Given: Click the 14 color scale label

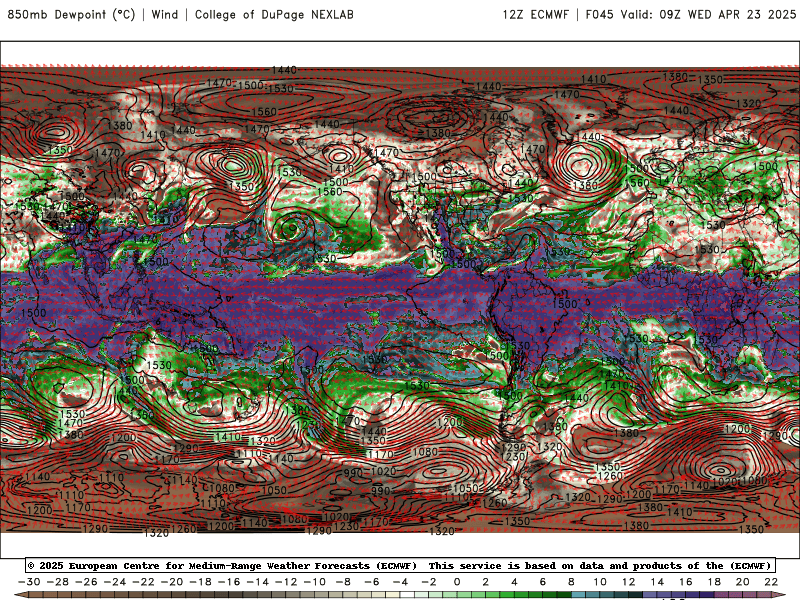Looking at the screenshot, I should (657, 582).
